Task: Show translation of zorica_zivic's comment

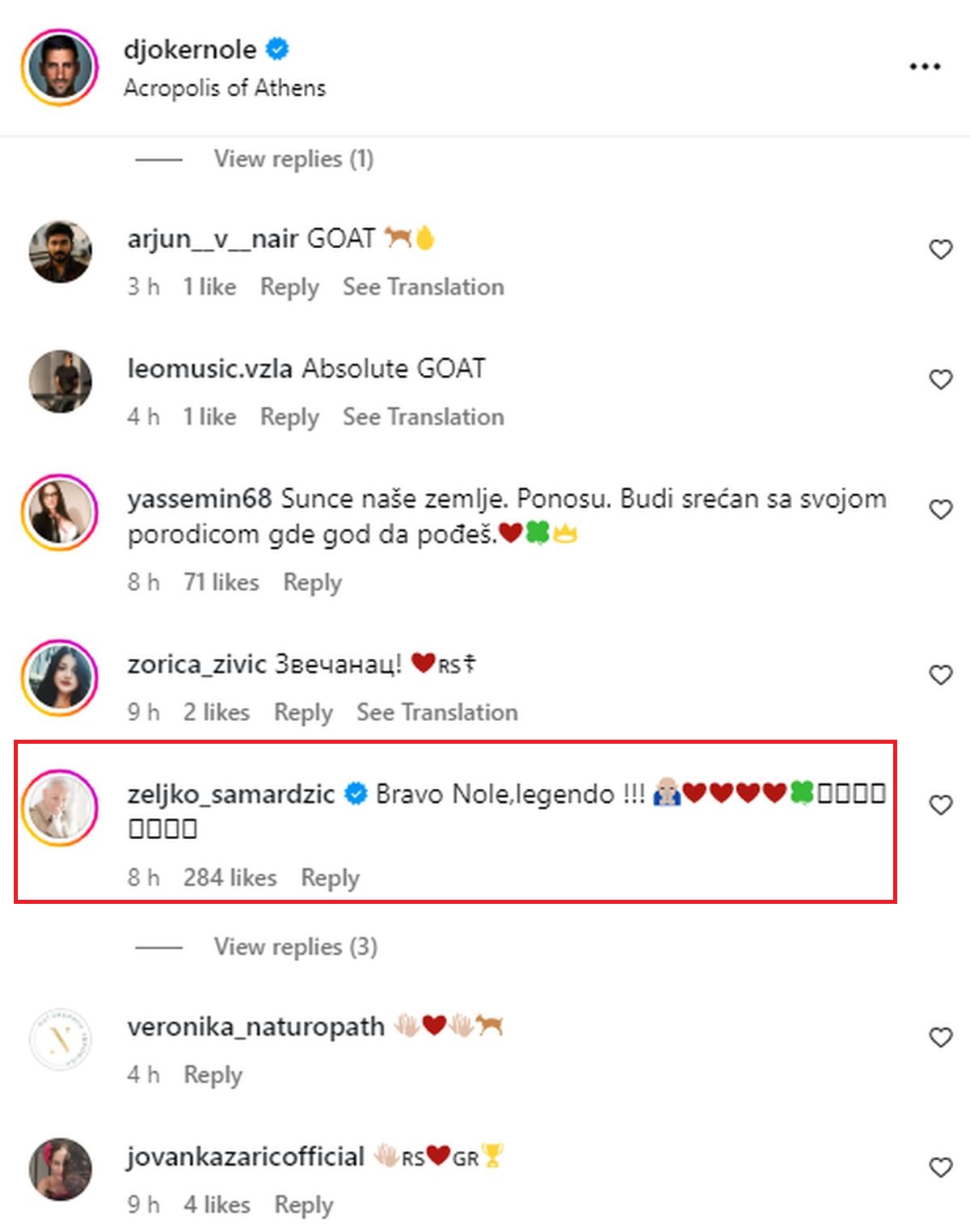Action: click(437, 712)
